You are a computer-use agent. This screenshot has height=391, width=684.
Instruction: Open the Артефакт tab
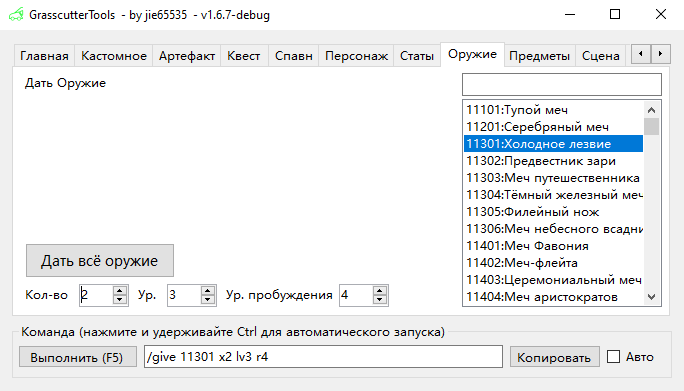(187, 56)
